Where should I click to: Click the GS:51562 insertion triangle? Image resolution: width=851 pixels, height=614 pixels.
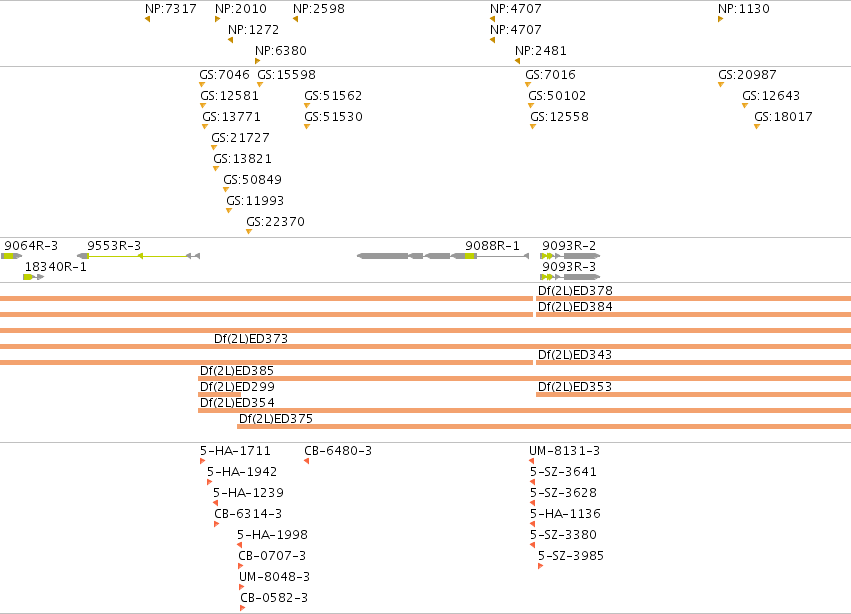[x=307, y=106]
